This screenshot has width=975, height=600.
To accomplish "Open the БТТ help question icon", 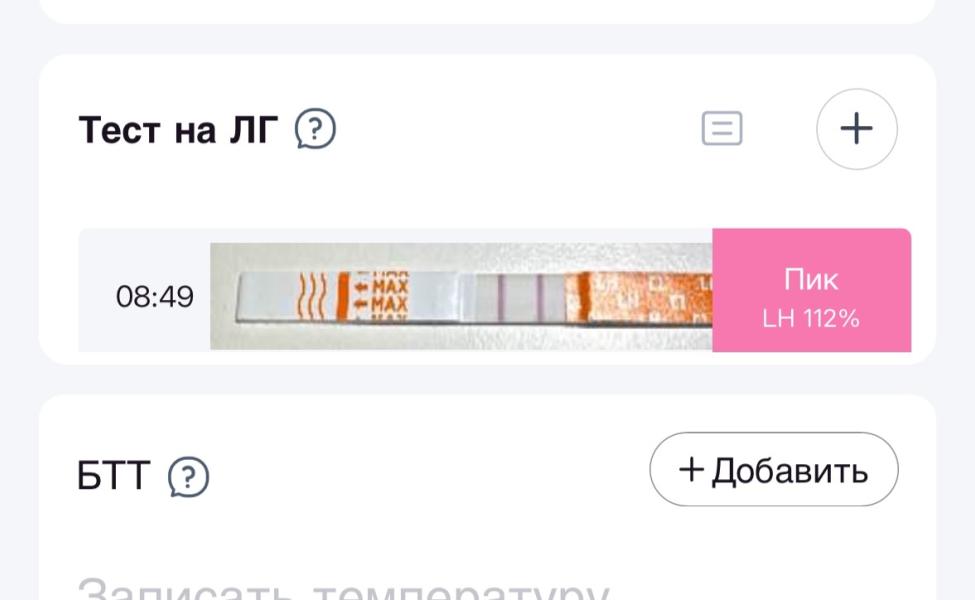I will click(x=188, y=477).
